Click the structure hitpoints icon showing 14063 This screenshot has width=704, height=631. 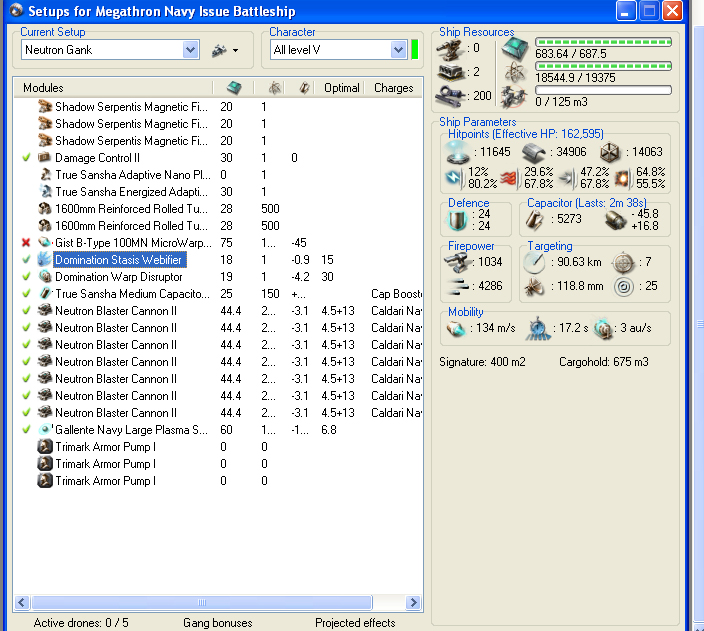[x=610, y=153]
